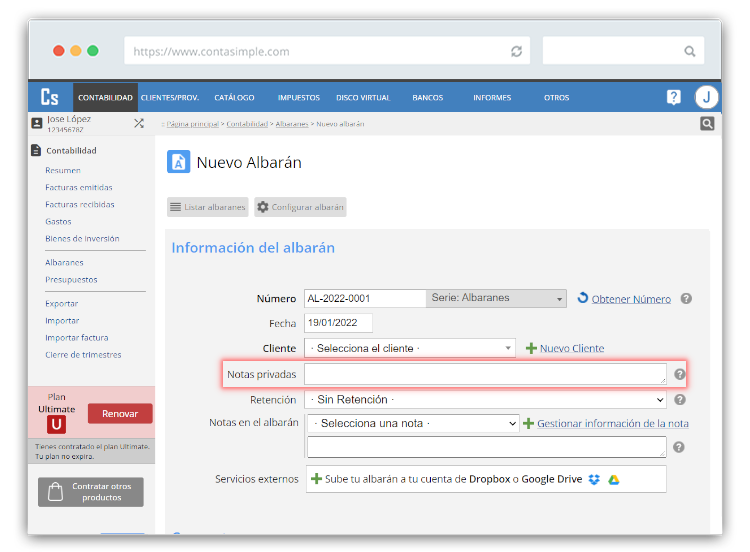The image size is (750, 552).
Task: Open the Impuestos menu
Action: click(298, 98)
